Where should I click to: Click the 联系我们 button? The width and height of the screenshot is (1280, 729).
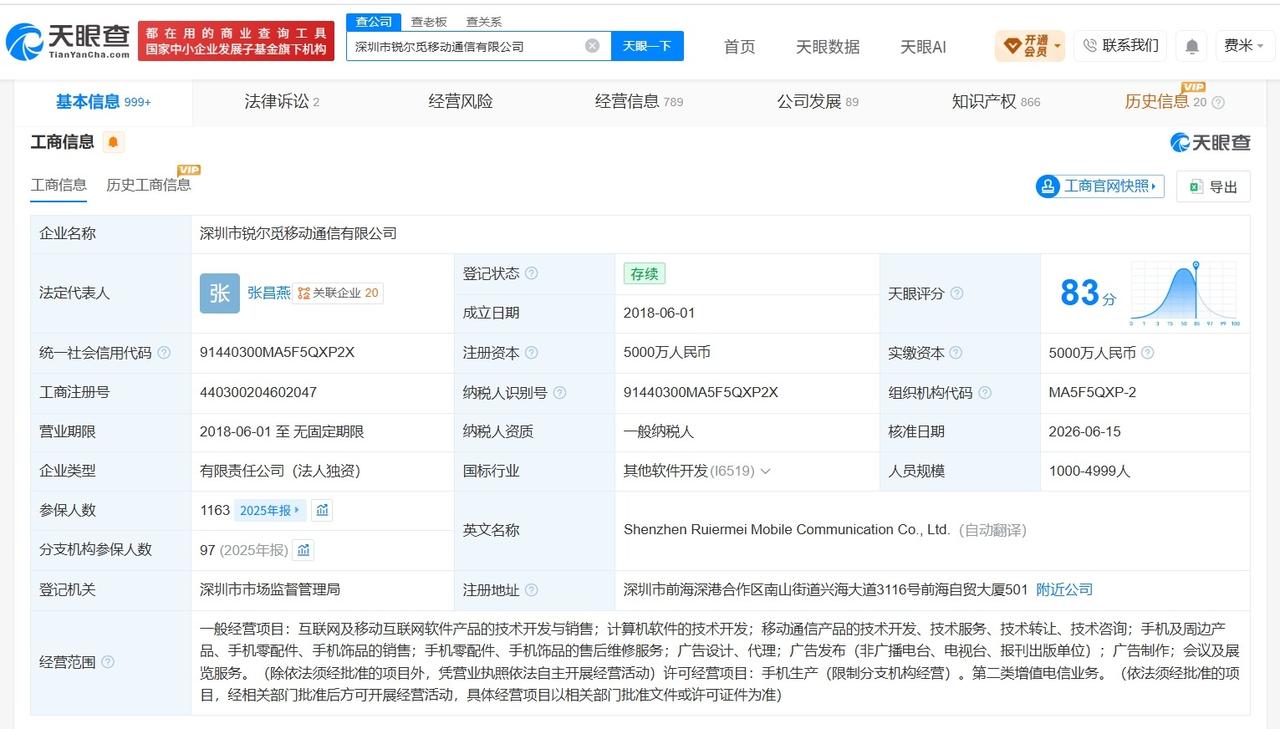[x=1121, y=46]
